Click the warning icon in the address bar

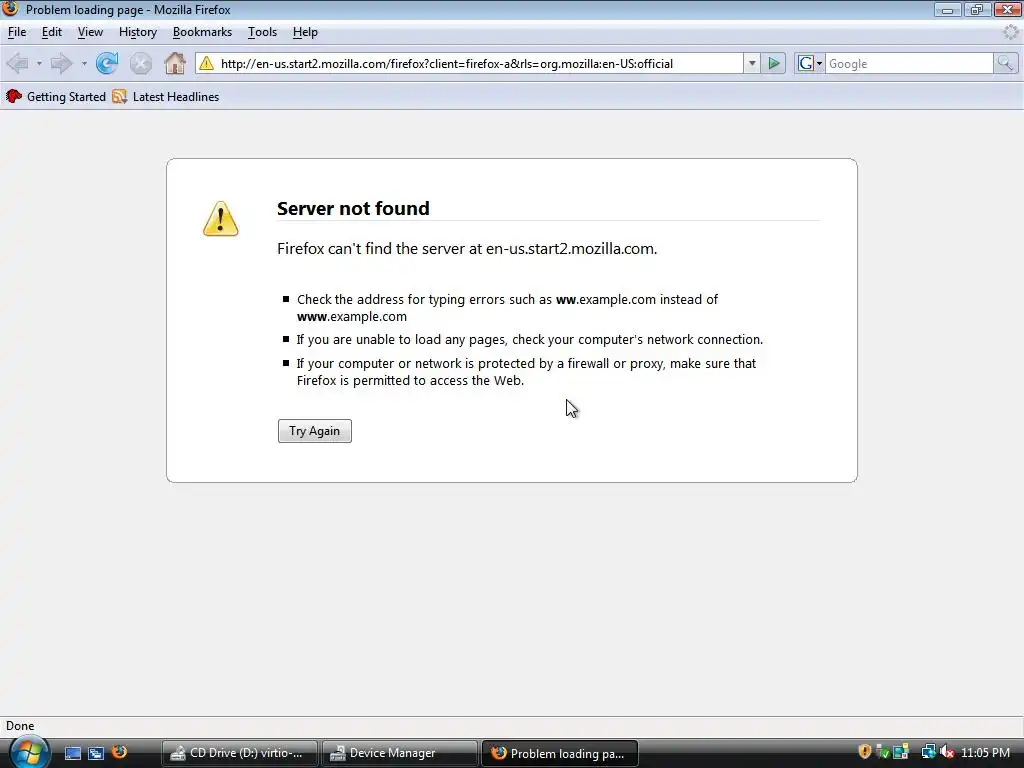click(x=206, y=63)
